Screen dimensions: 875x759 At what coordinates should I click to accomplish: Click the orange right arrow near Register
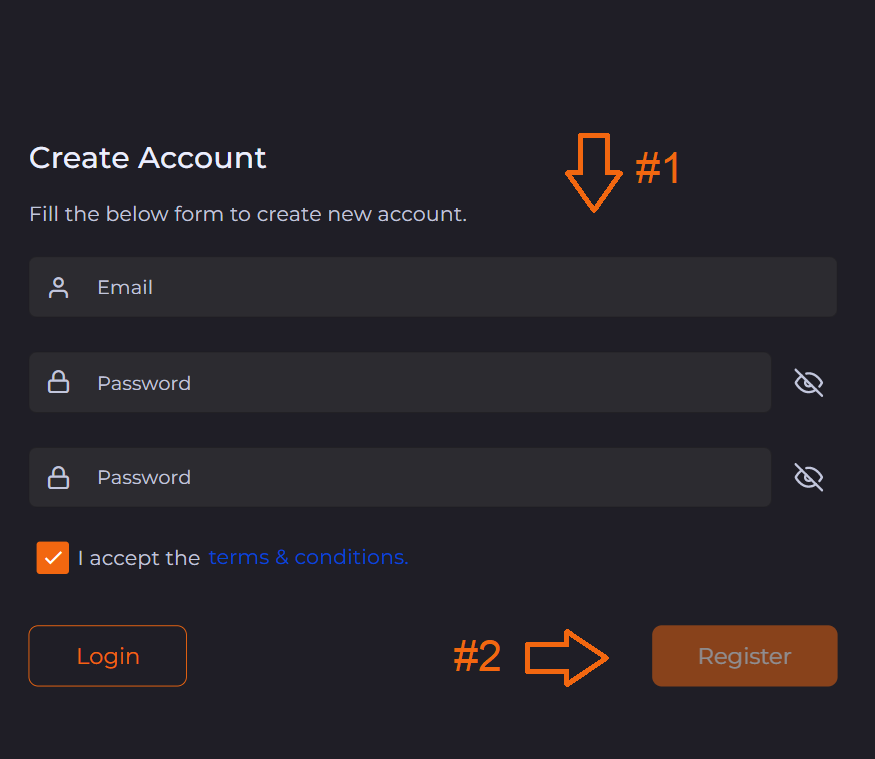[x=567, y=657]
